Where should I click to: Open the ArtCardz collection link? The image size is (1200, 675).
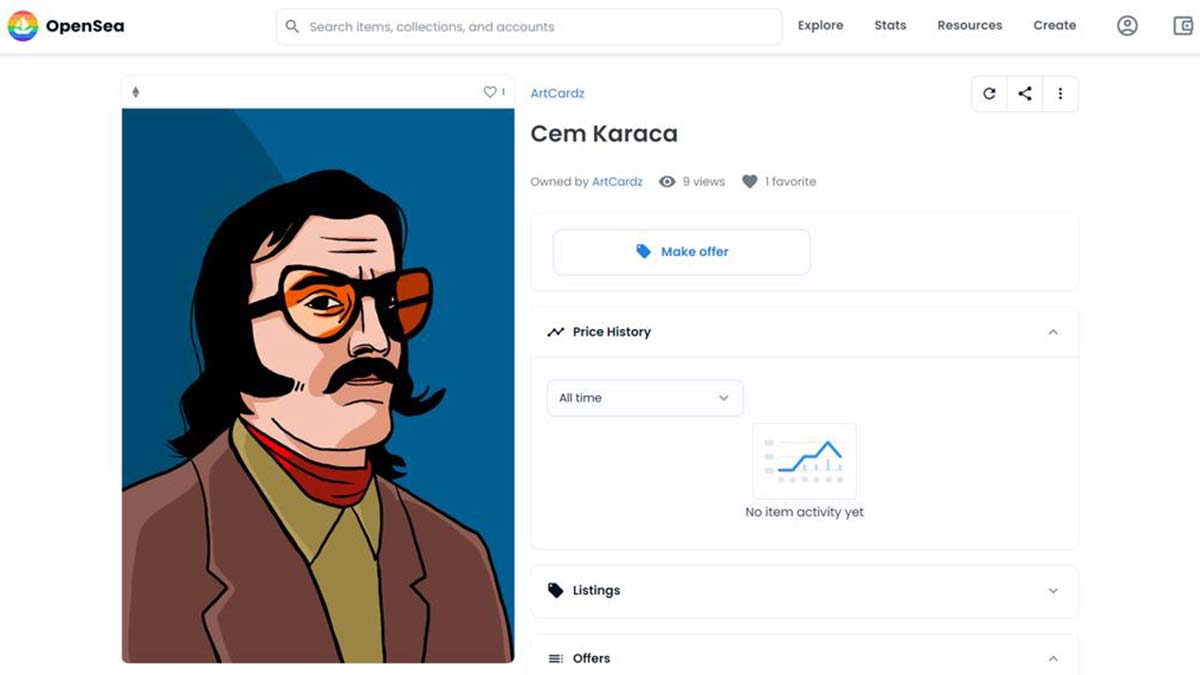(557, 93)
